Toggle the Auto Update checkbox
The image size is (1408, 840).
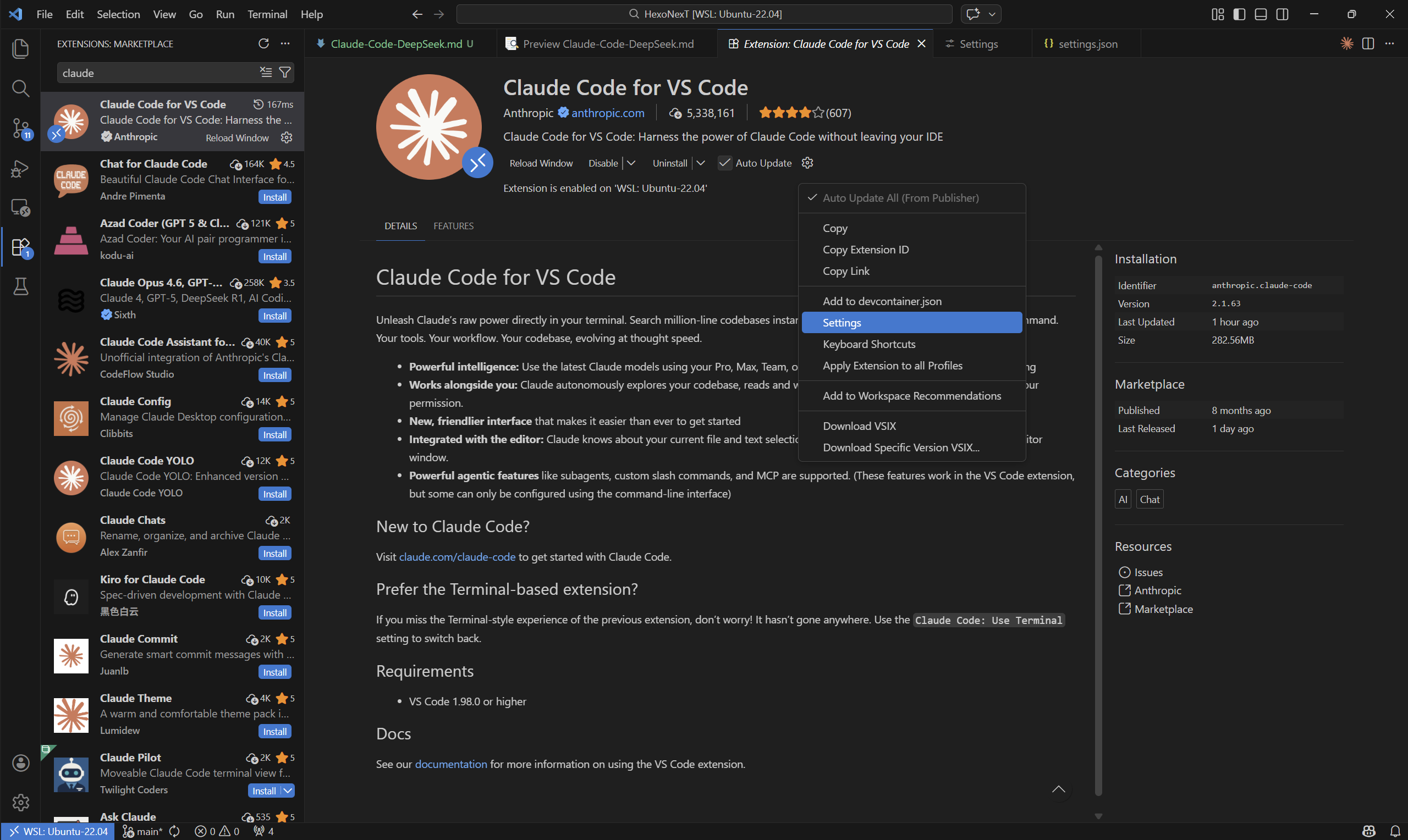tap(724, 163)
